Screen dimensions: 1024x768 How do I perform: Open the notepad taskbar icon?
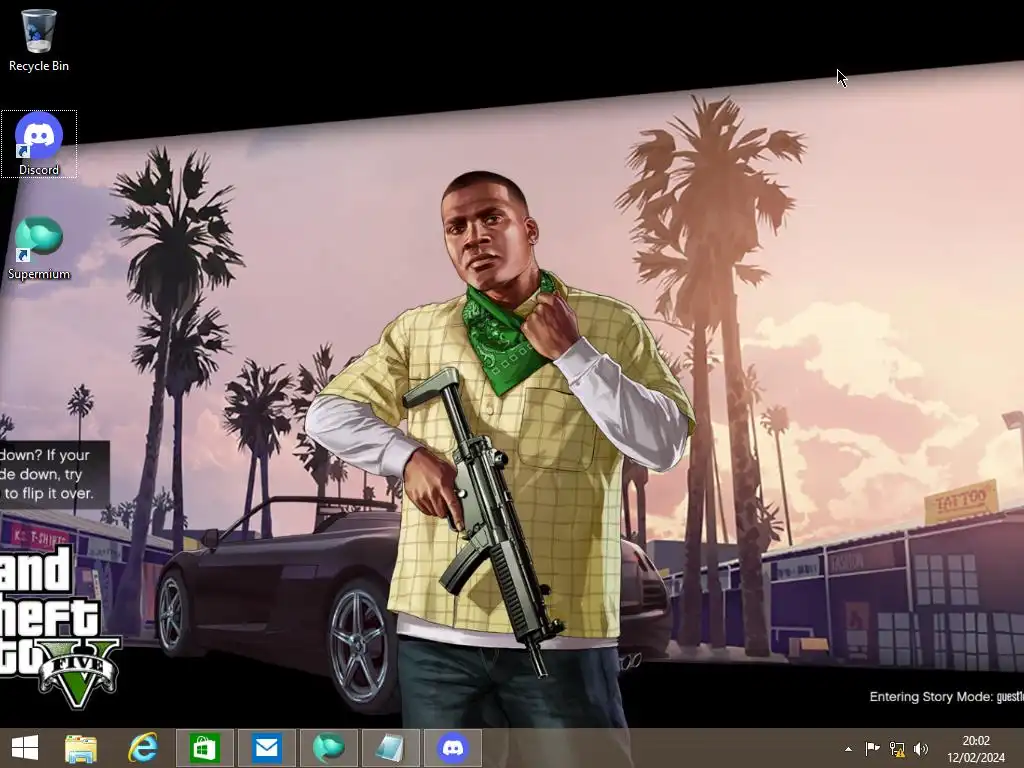[391, 748]
